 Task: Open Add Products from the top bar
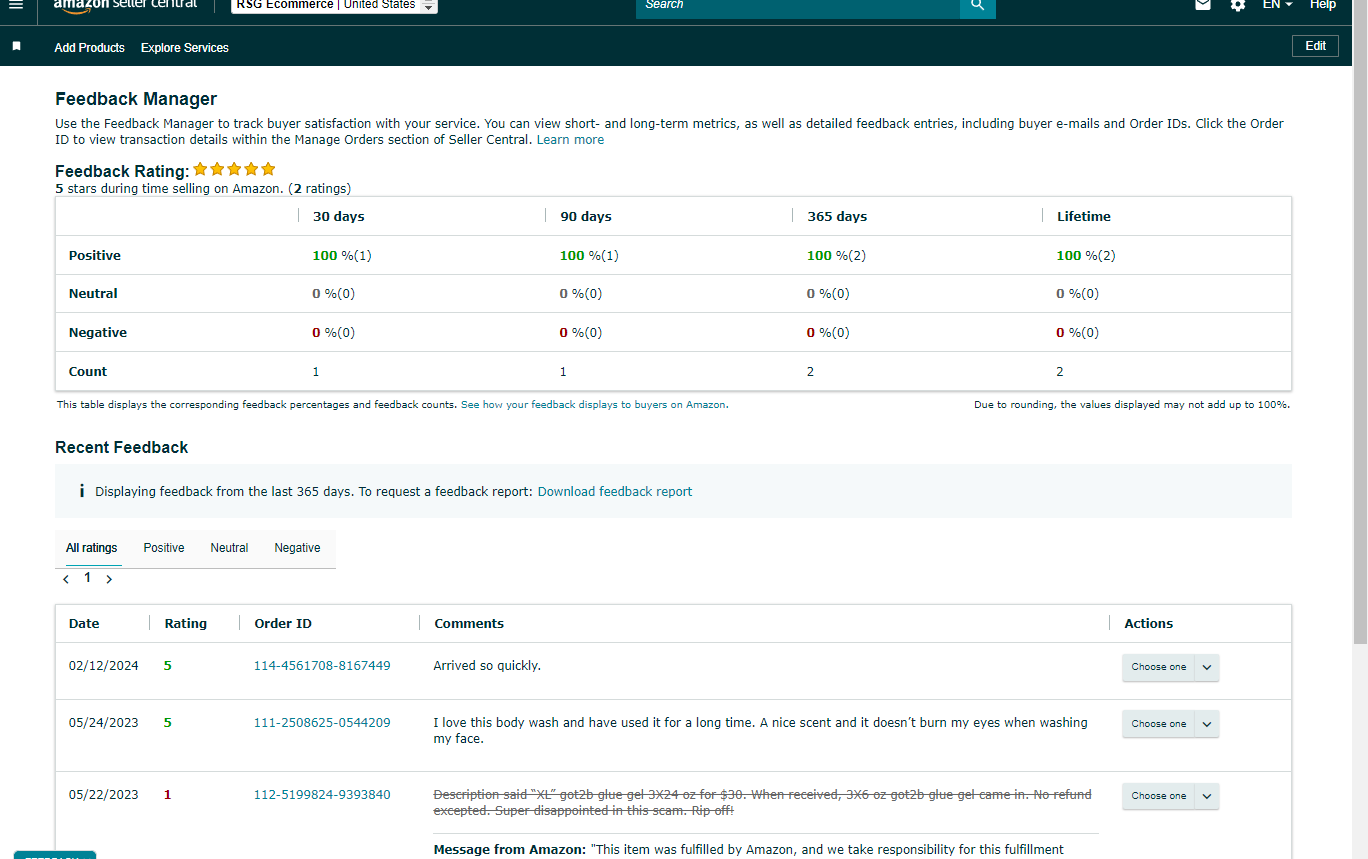90,48
